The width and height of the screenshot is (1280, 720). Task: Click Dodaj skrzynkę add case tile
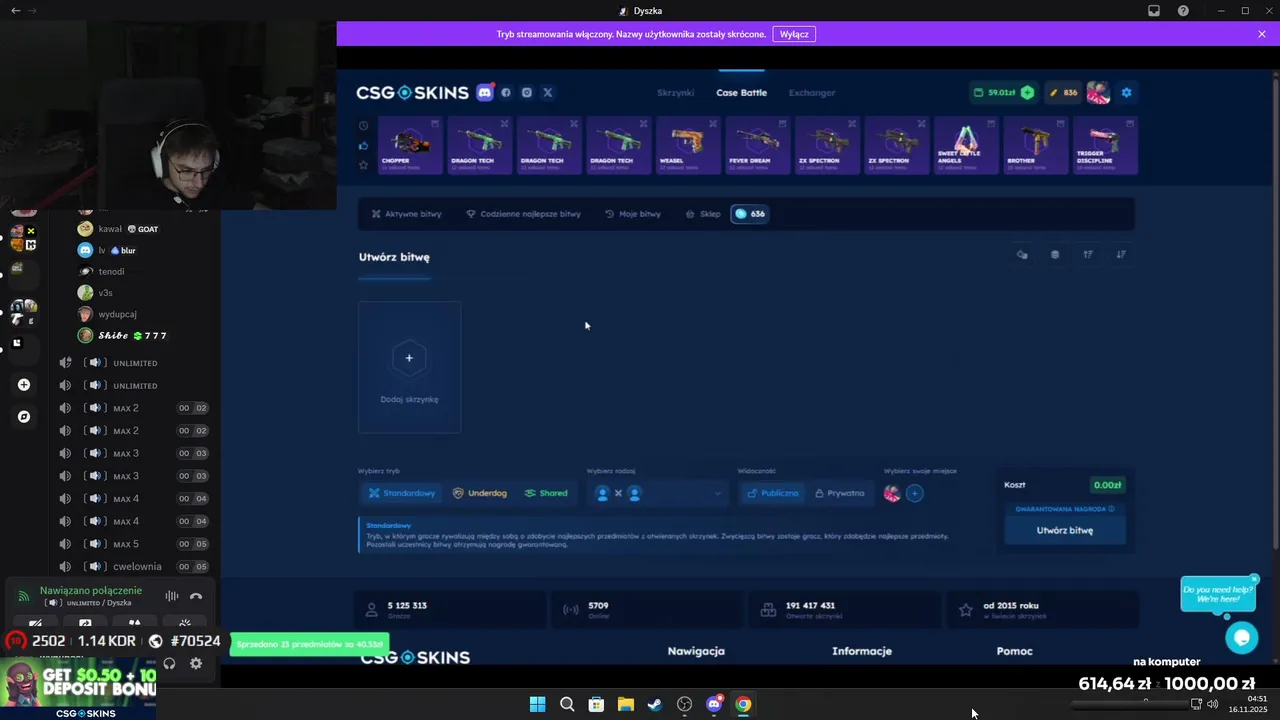click(409, 367)
